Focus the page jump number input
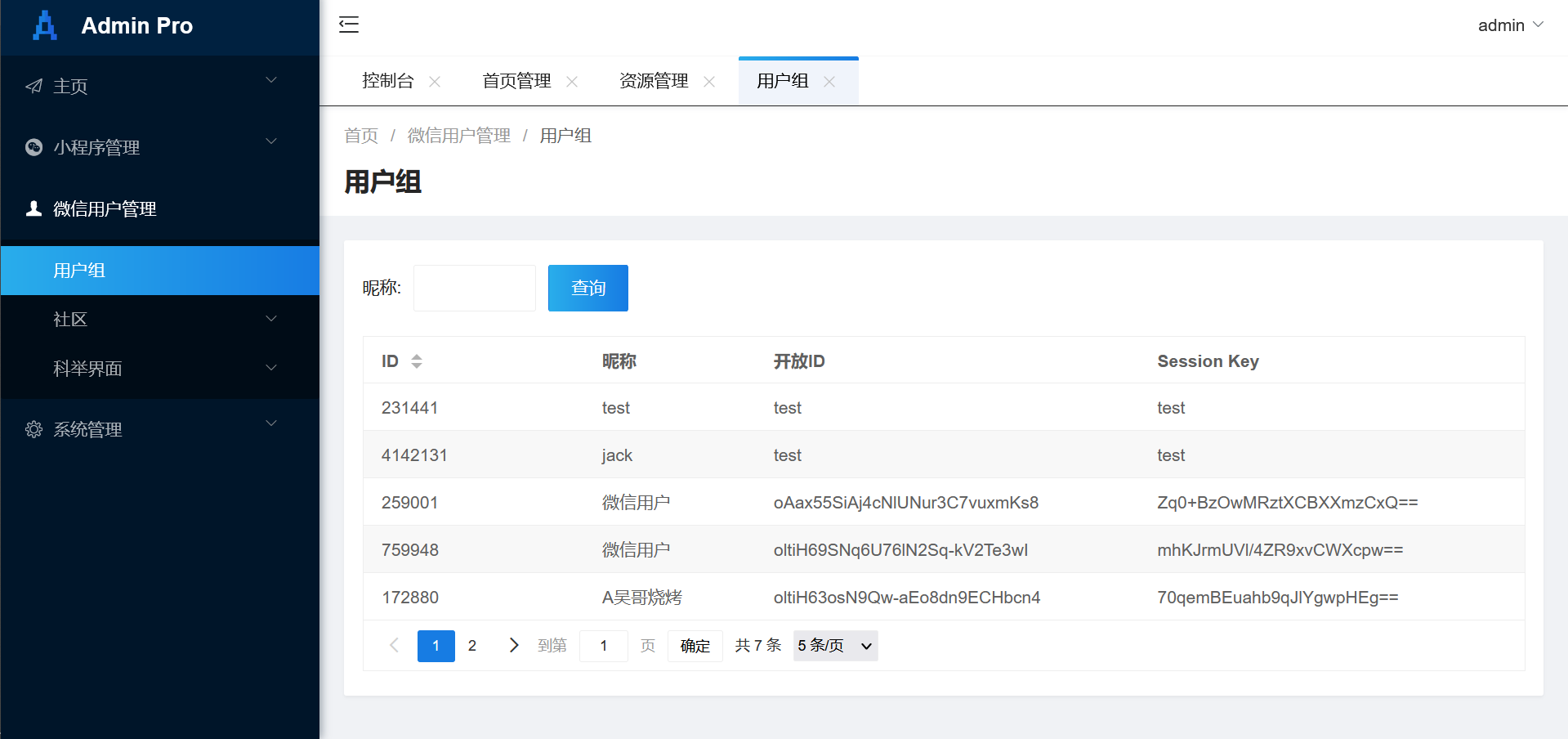Image resolution: width=1568 pixels, height=739 pixels. pyautogui.click(x=604, y=646)
